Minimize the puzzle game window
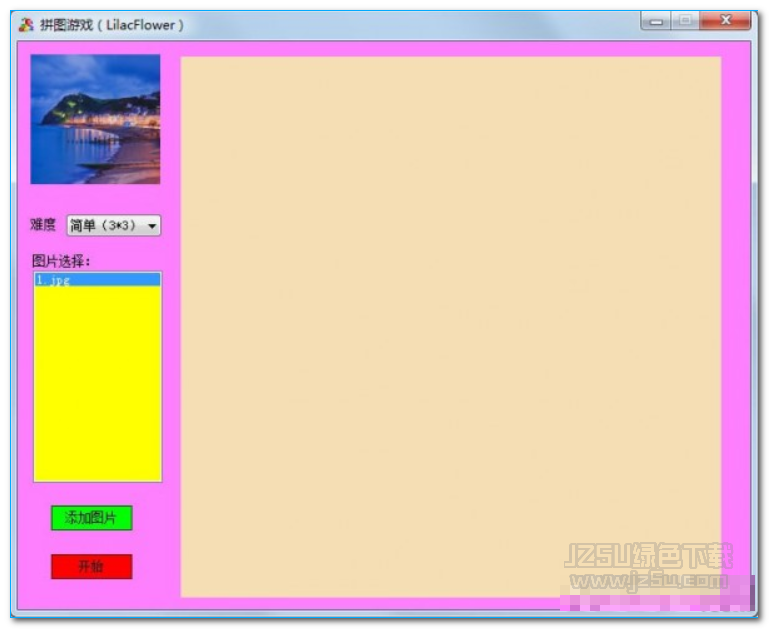 click(x=656, y=21)
